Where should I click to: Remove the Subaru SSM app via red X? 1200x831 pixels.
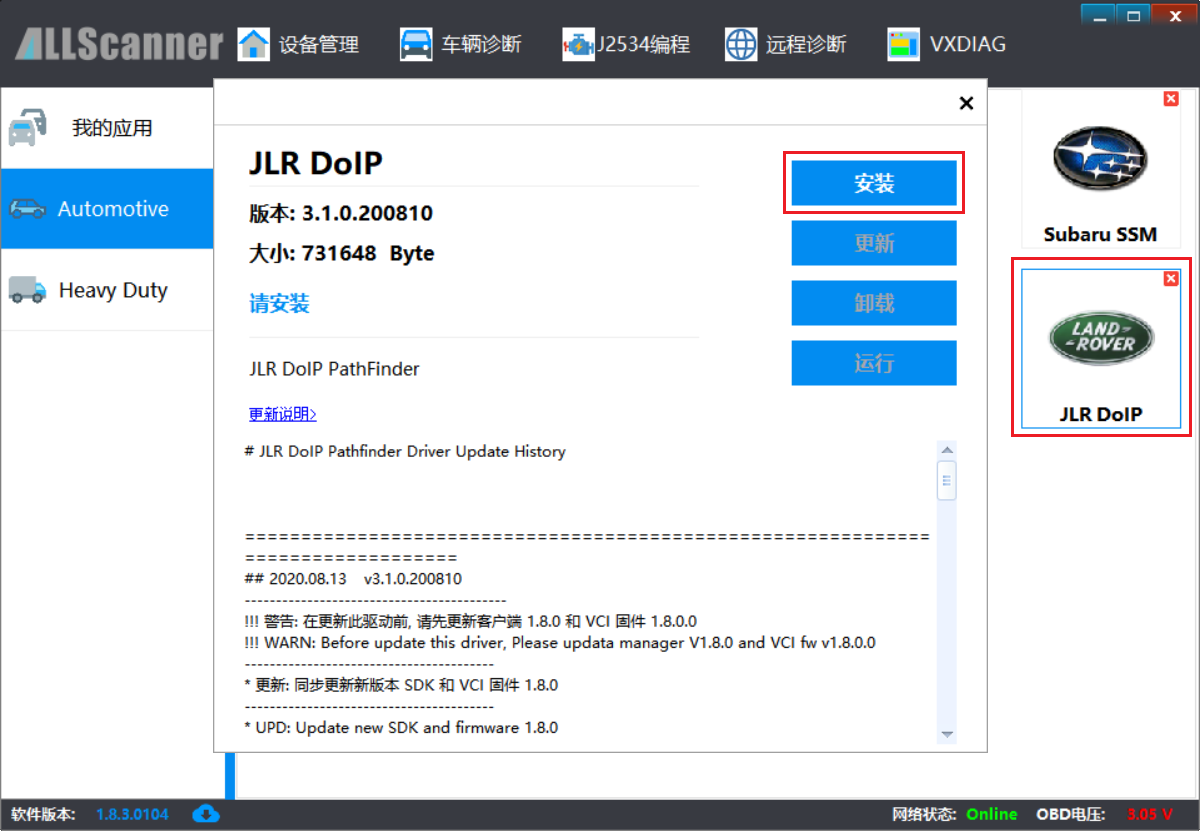click(x=1171, y=99)
